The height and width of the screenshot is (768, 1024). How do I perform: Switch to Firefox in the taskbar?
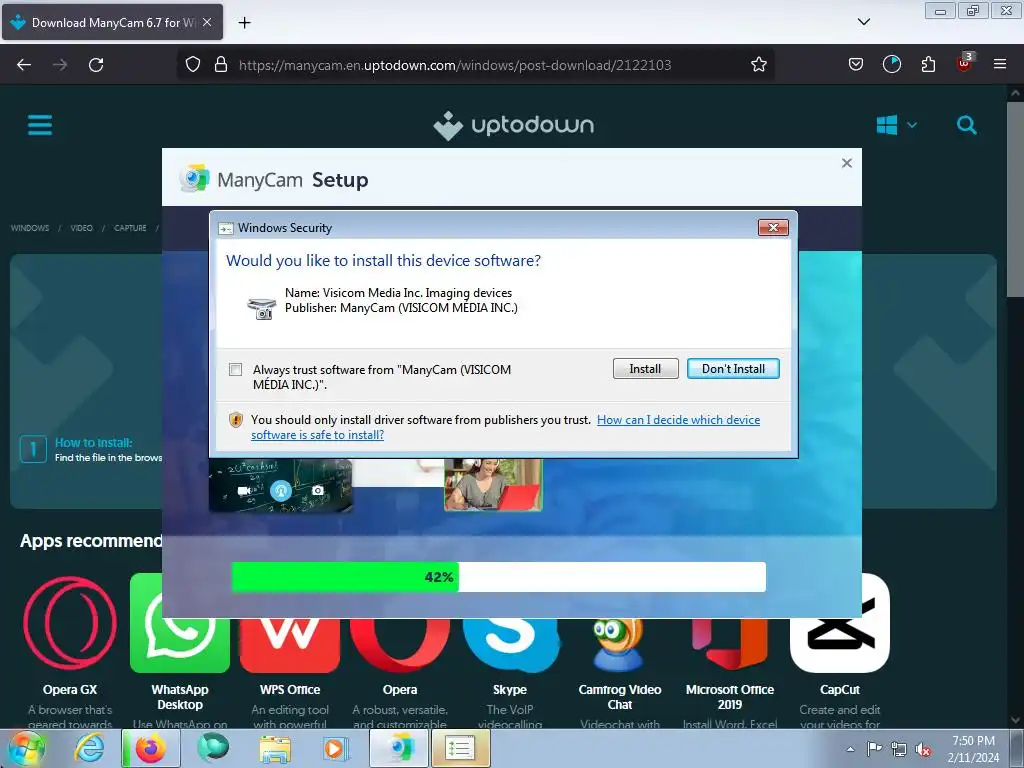point(151,748)
